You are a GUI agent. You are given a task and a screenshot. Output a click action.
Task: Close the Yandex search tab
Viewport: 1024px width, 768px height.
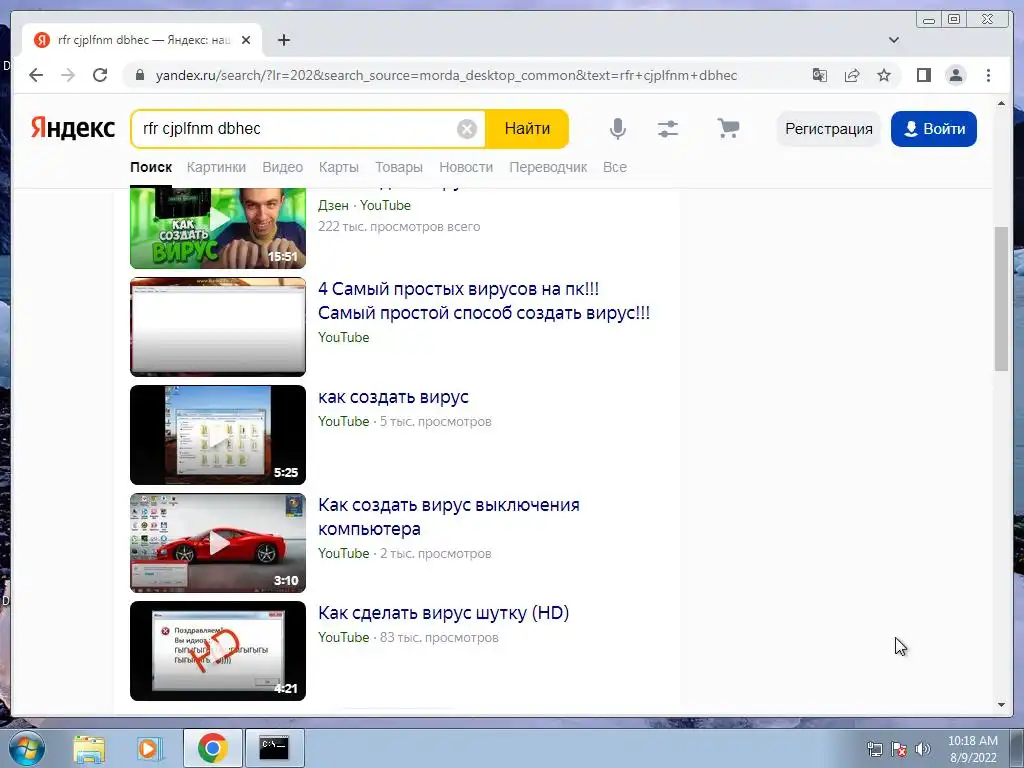tap(246, 40)
